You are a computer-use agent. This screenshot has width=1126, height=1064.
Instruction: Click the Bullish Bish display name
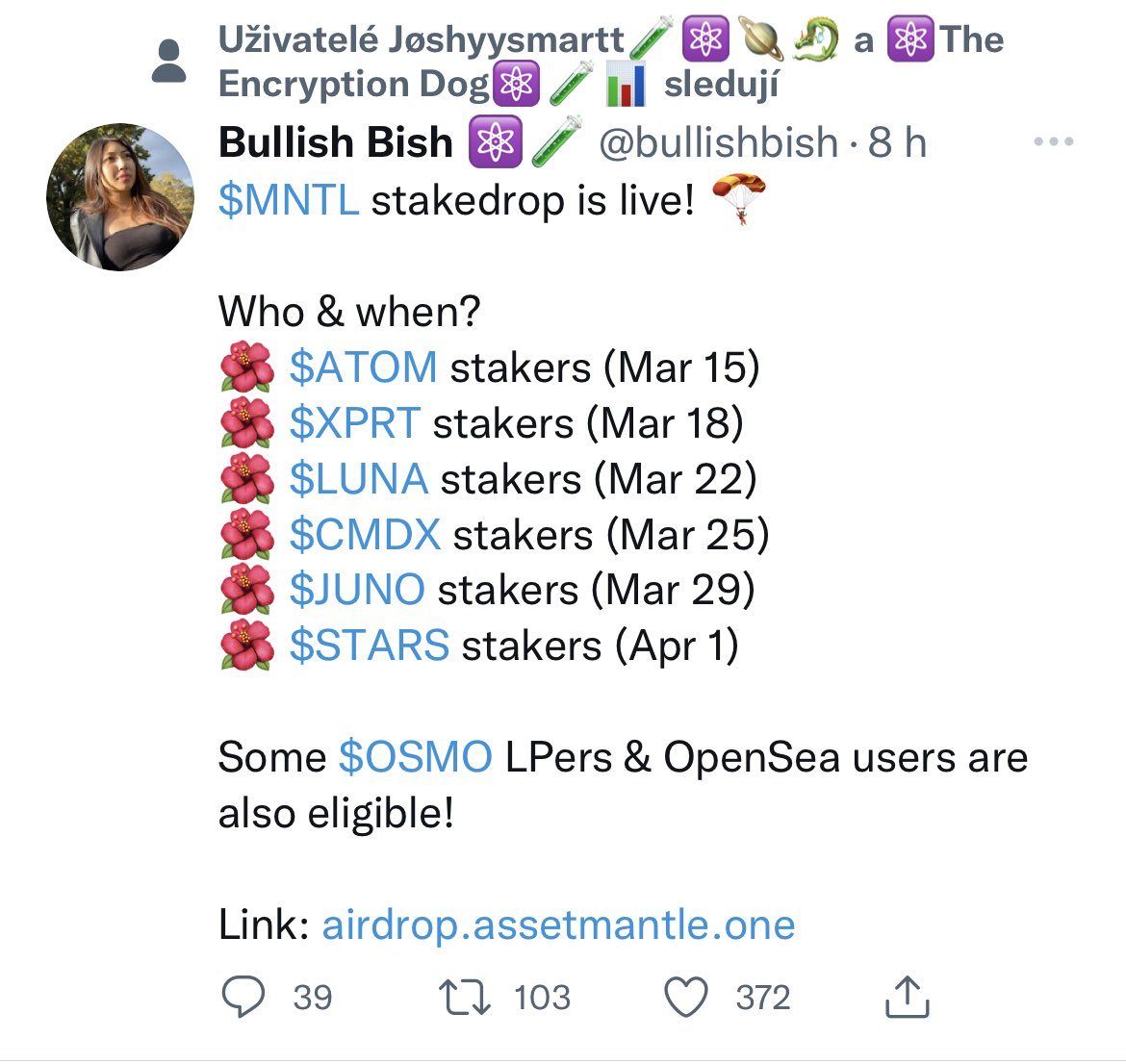point(335,143)
